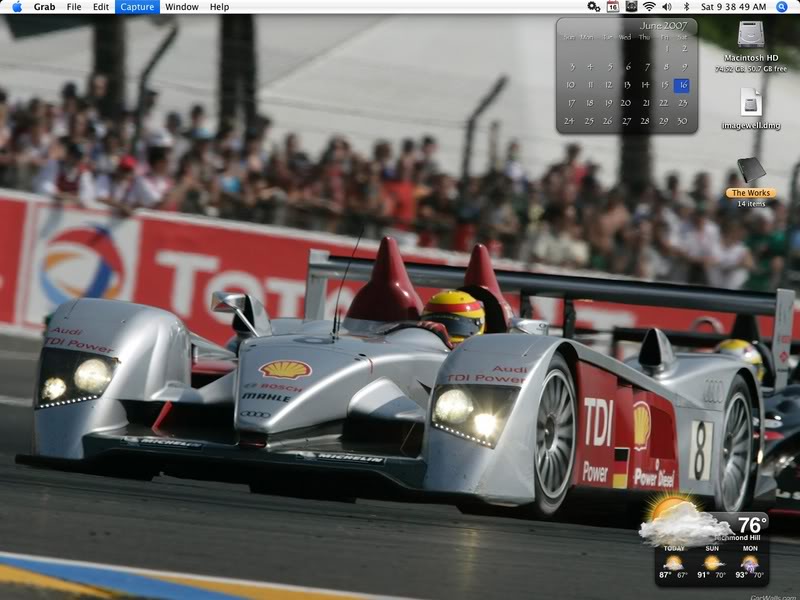Open the File menu
This screenshot has width=800, height=600.
[x=74, y=7]
